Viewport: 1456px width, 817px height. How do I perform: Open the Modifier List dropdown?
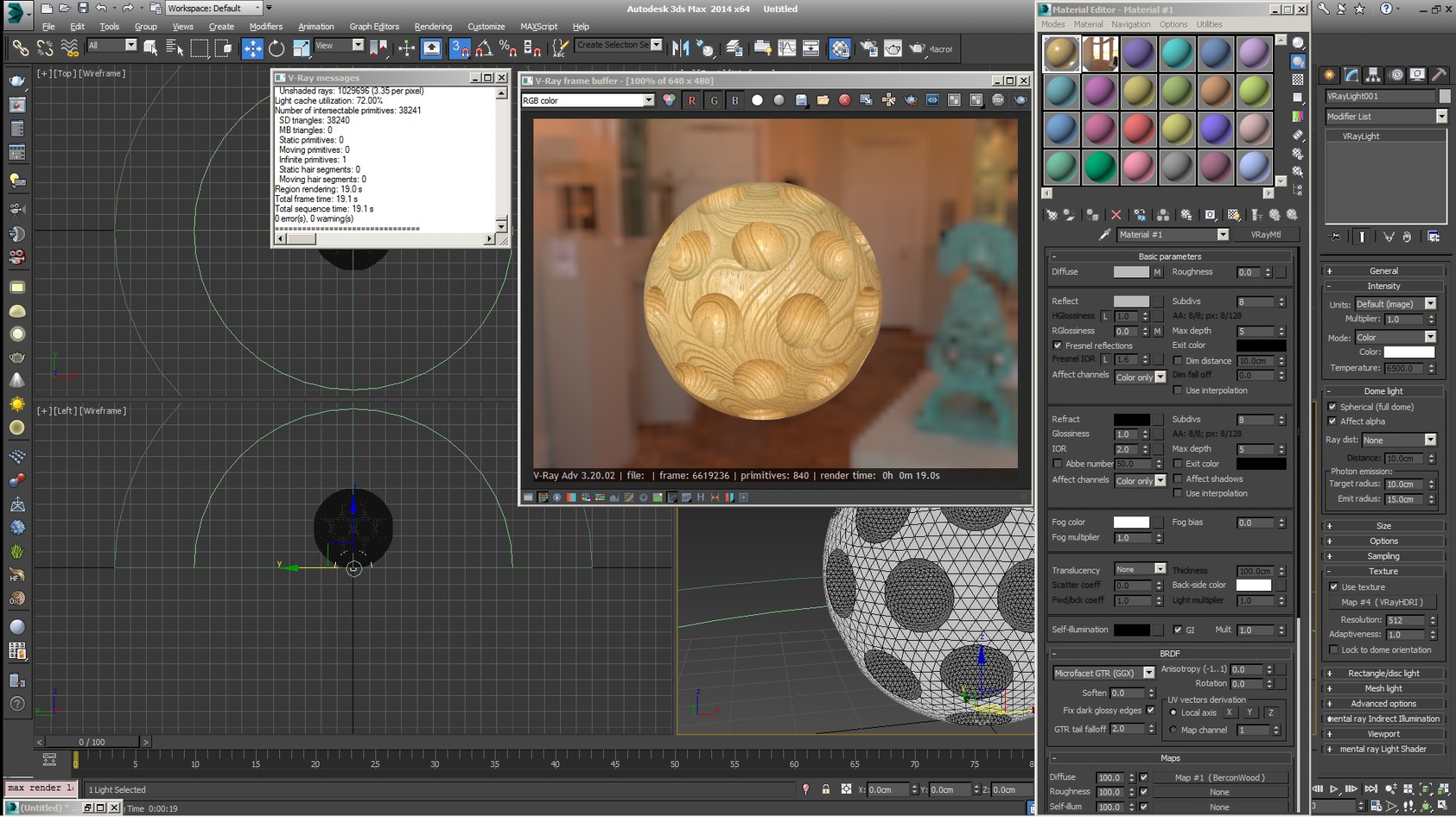tap(1386, 116)
